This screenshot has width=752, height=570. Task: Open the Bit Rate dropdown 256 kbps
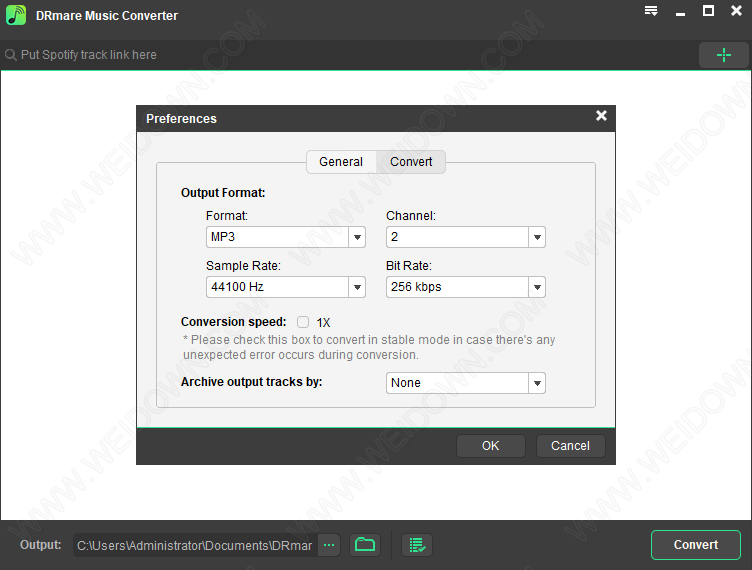pyautogui.click(x=466, y=287)
